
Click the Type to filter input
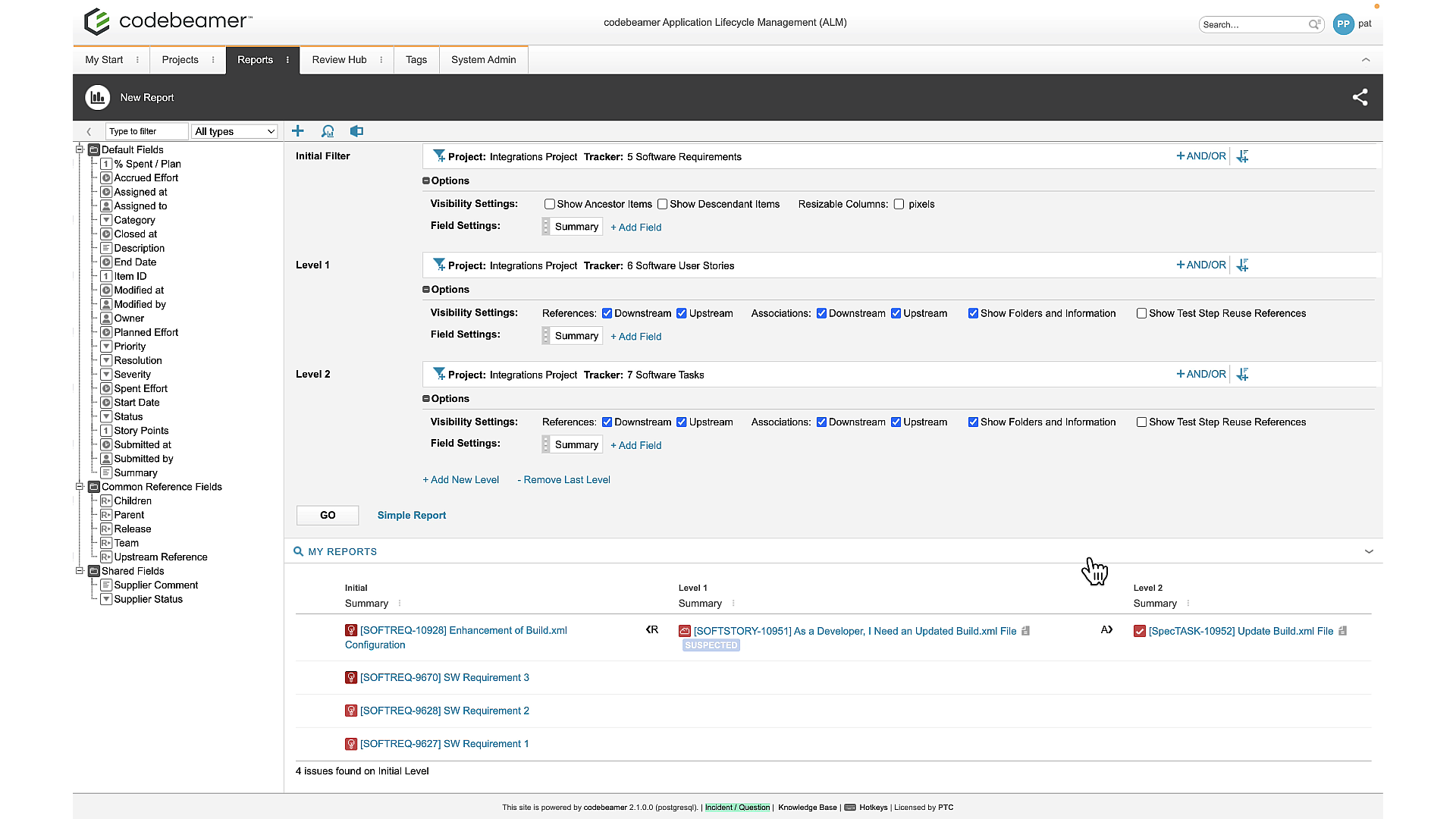point(146,131)
